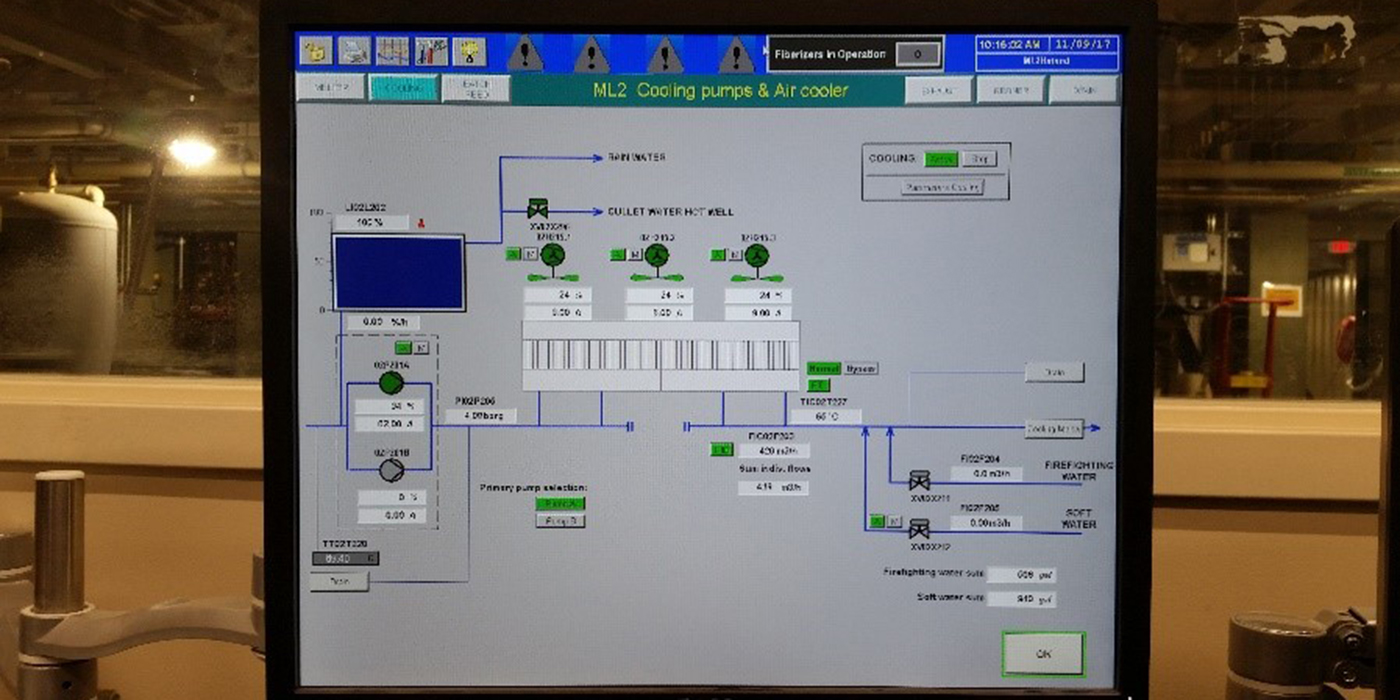Toggle green mode button above pump group
Screen dimensions: 1400x700
(402, 348)
